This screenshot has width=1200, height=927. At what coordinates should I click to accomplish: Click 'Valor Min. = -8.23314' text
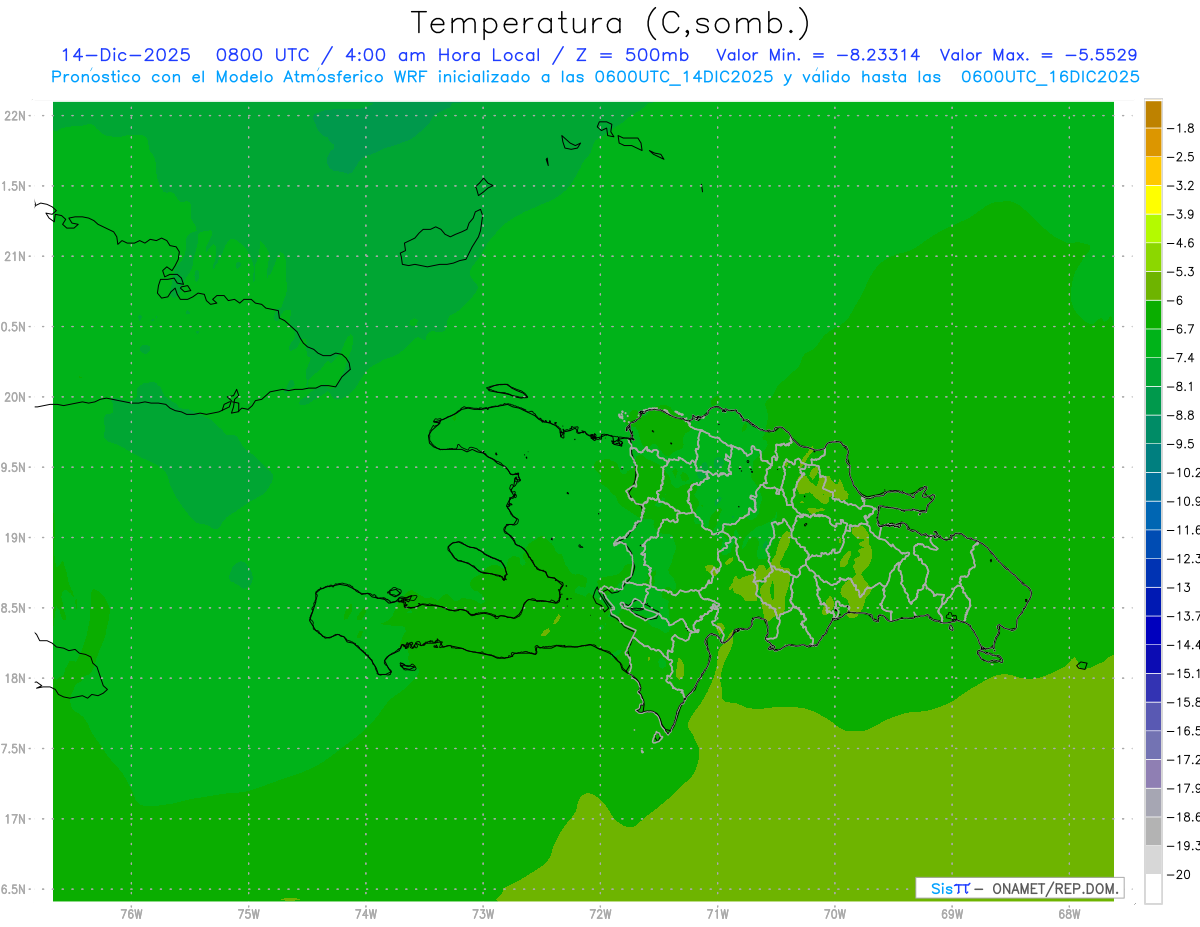818,56
